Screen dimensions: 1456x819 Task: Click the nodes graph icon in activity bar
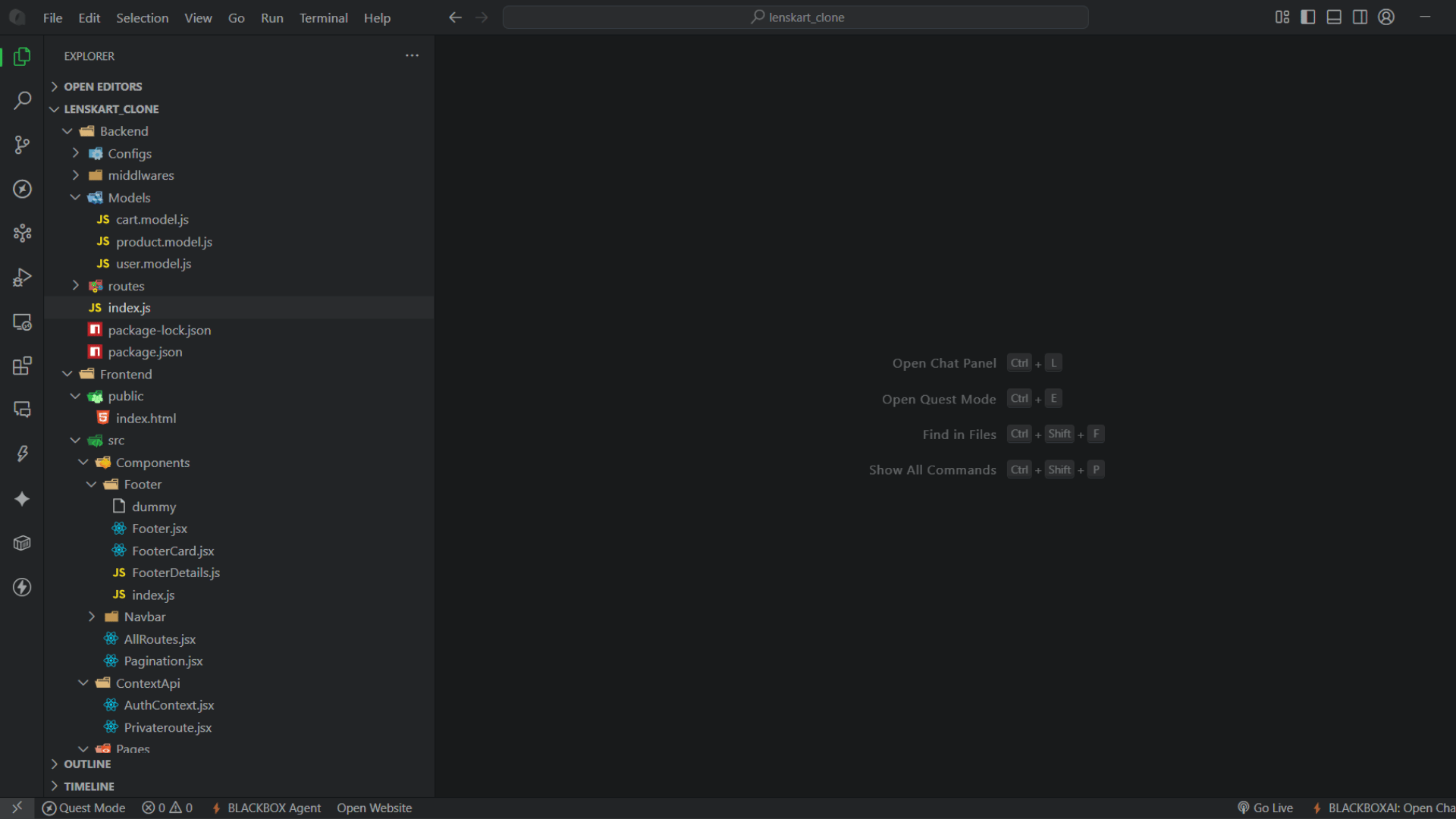pyautogui.click(x=22, y=233)
